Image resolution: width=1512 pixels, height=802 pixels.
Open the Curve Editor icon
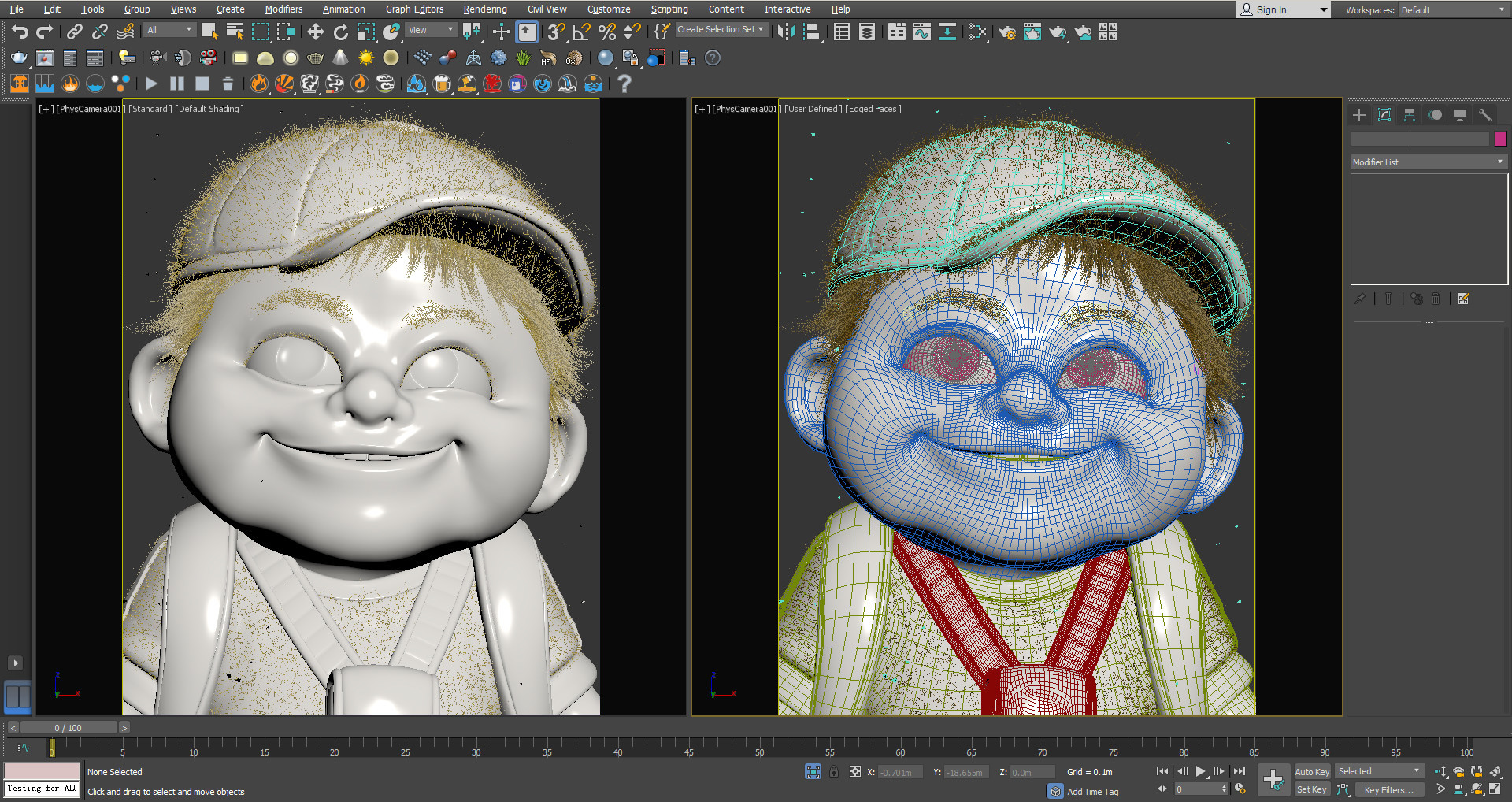click(921, 32)
